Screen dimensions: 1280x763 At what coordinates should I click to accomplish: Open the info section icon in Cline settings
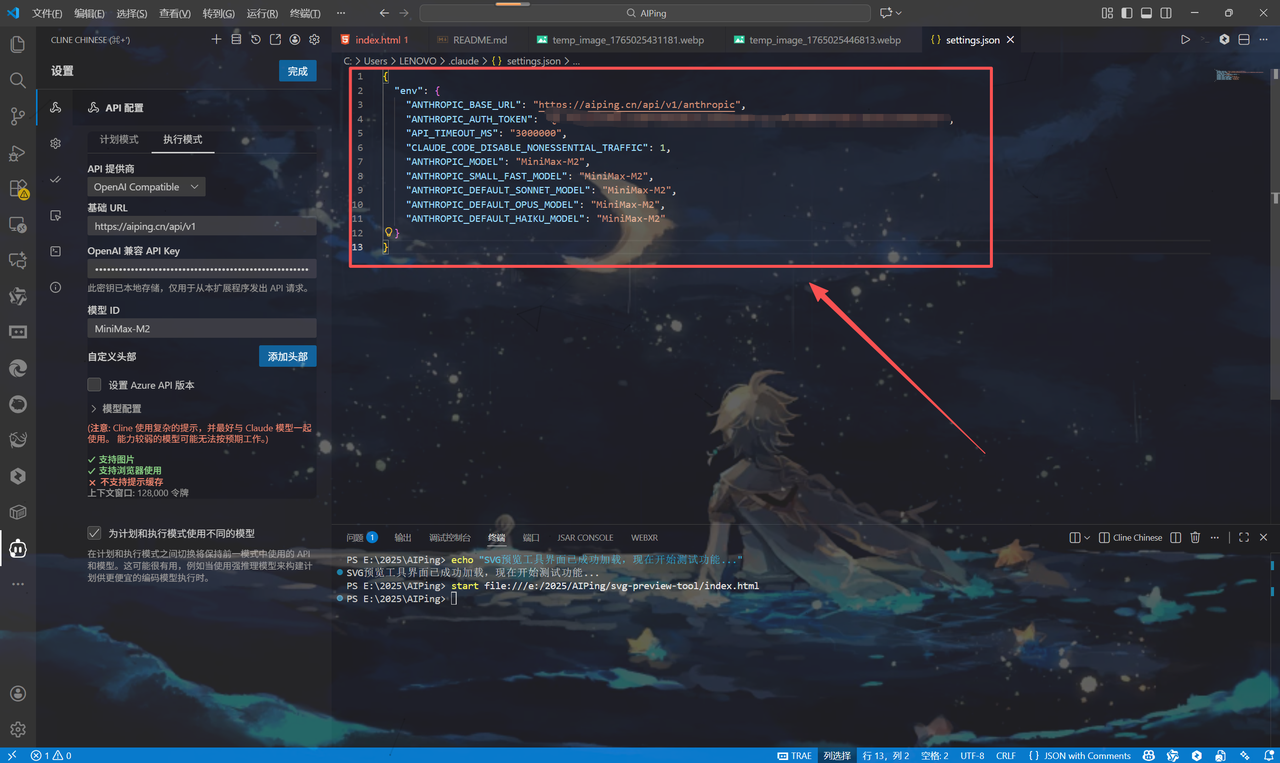click(55, 287)
